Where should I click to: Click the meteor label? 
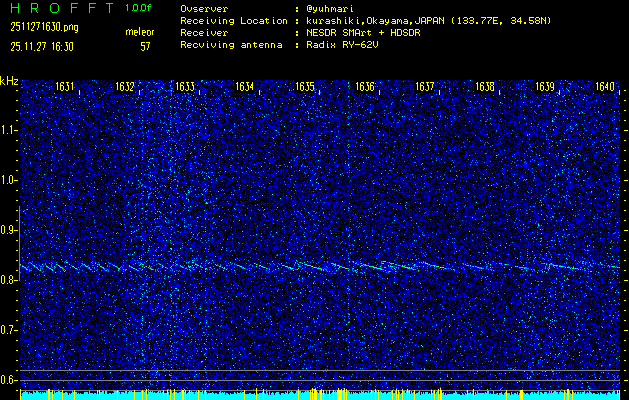click(139, 32)
